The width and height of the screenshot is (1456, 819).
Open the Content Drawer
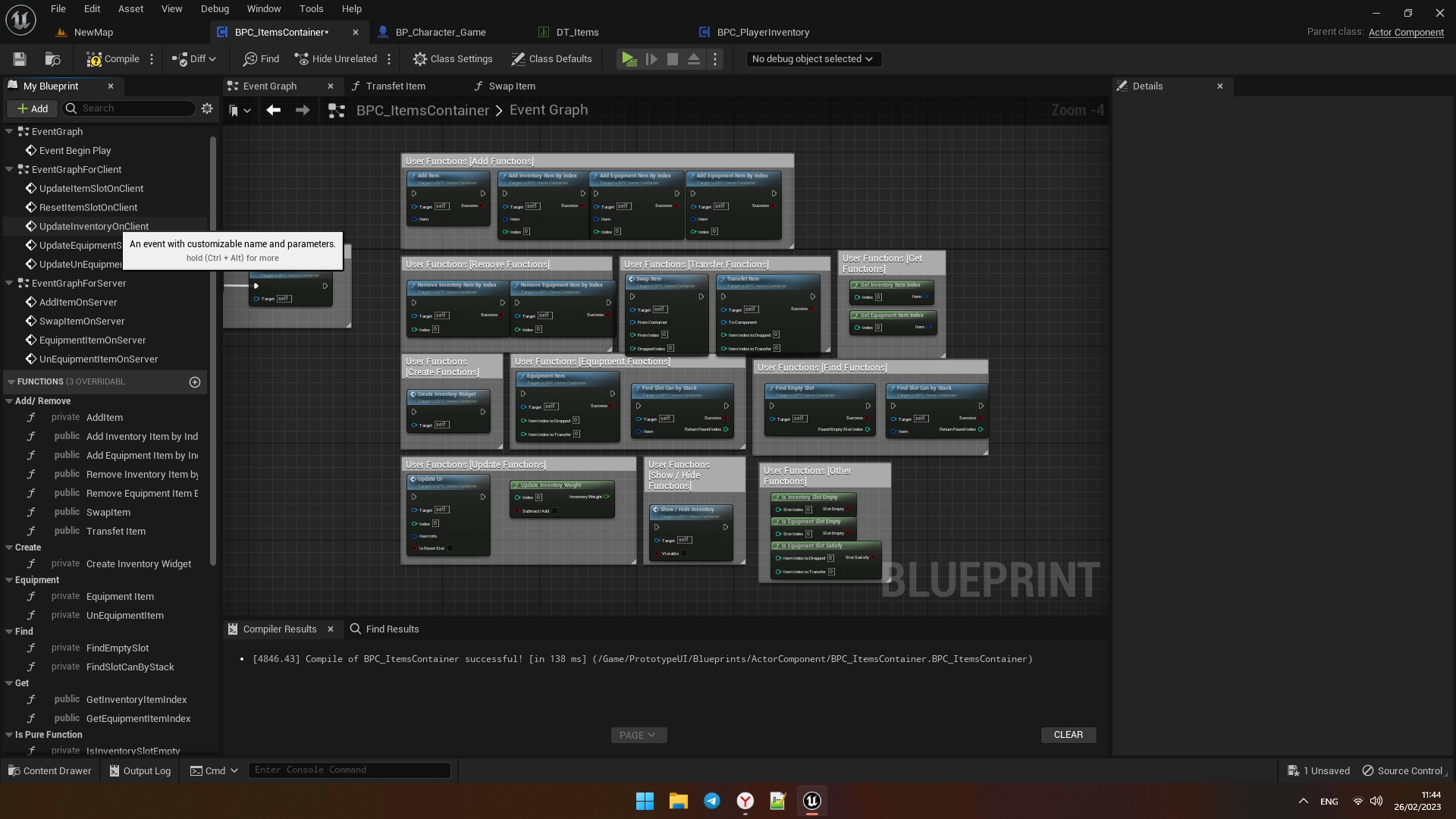pos(49,770)
